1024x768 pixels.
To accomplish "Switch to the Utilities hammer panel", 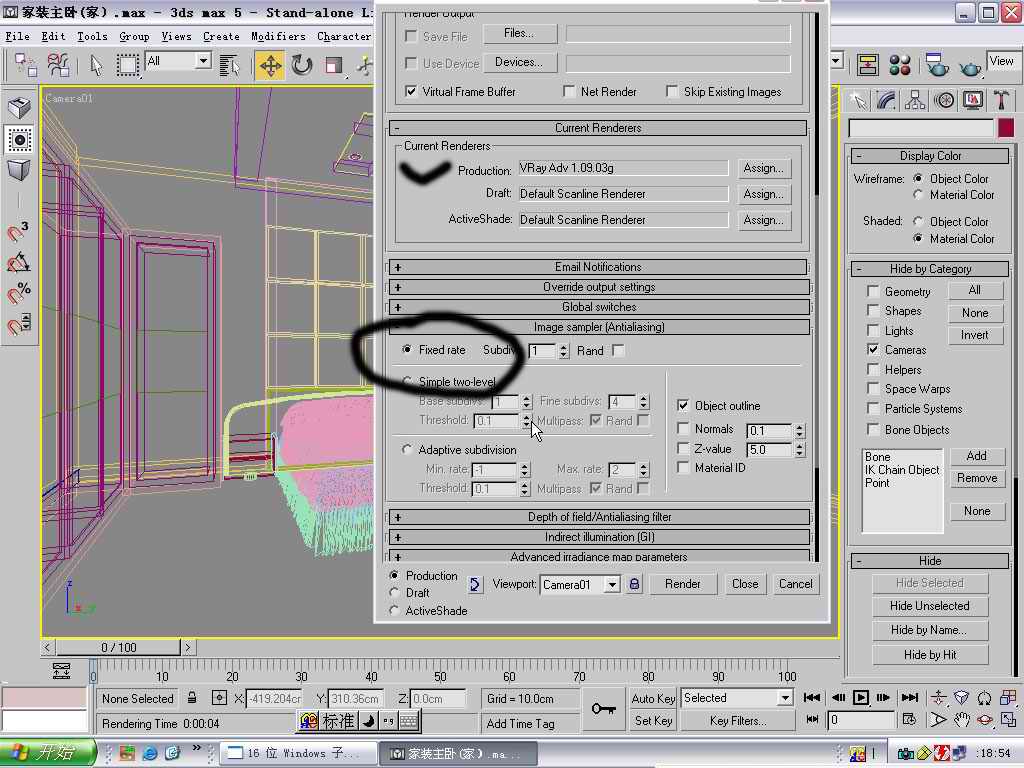I will click(x=1001, y=100).
